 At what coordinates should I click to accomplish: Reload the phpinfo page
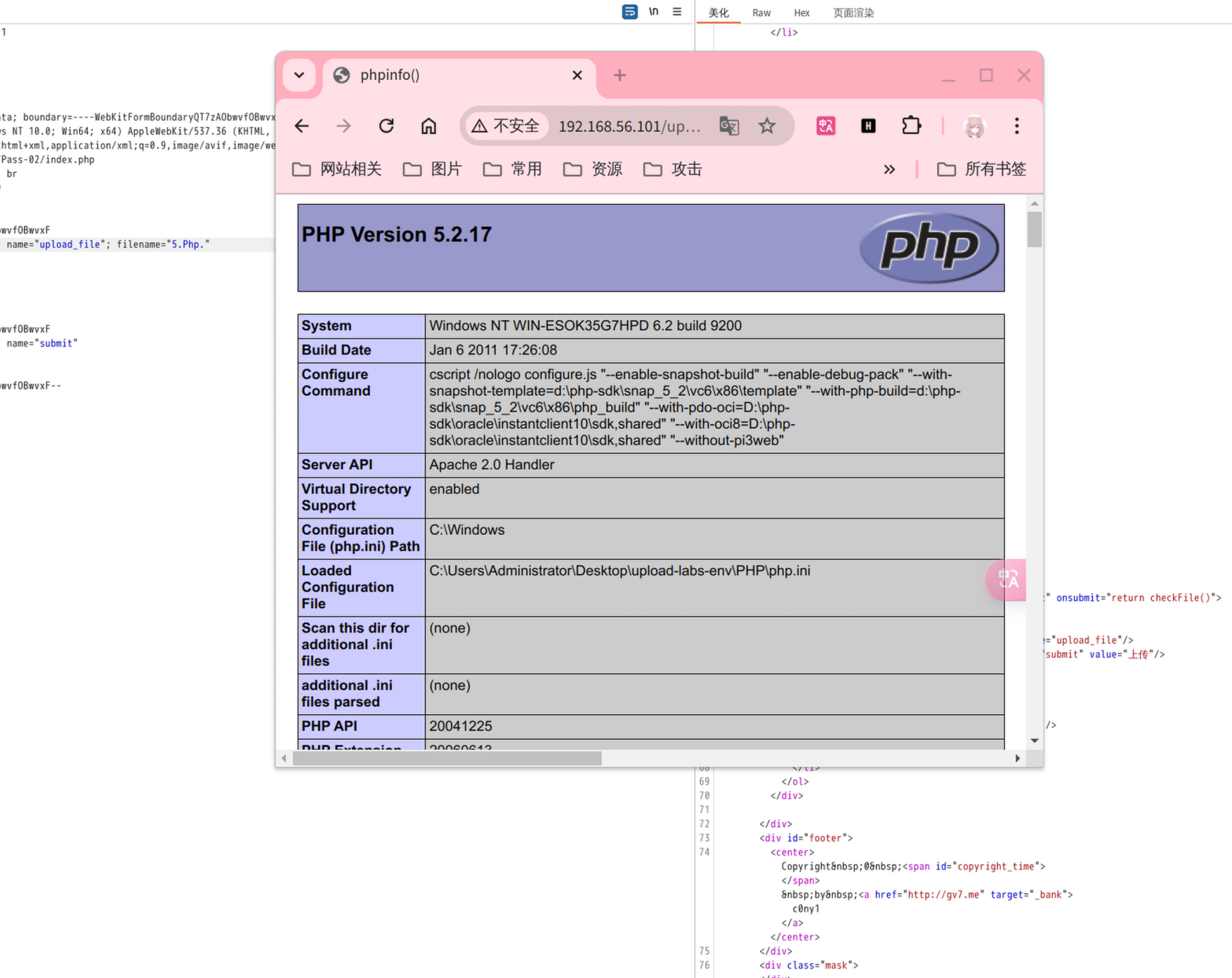coord(386,126)
